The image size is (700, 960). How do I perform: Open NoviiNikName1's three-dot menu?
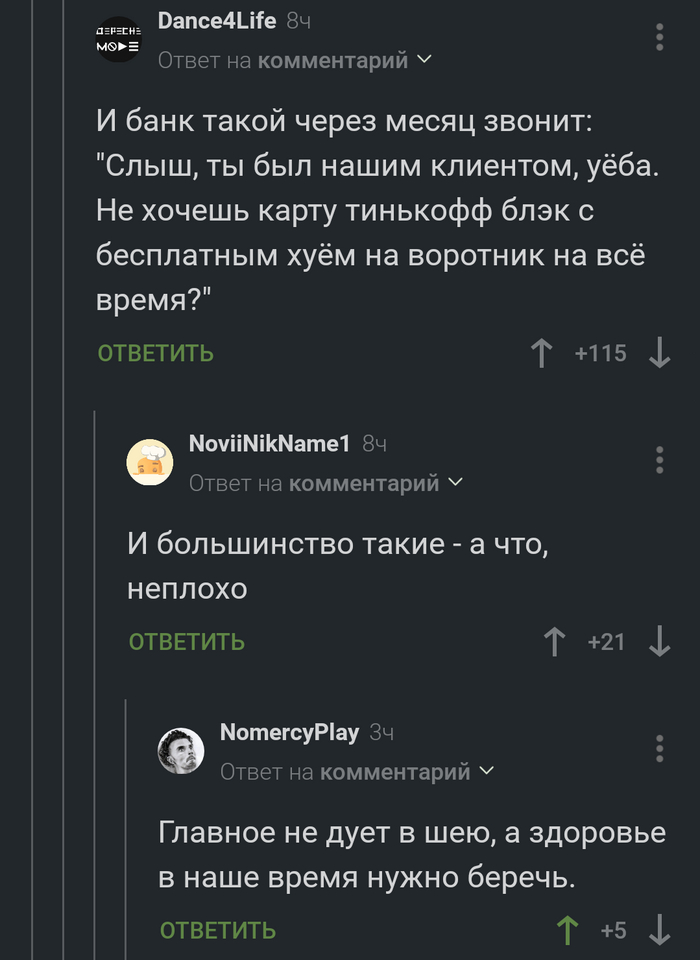coord(658,461)
